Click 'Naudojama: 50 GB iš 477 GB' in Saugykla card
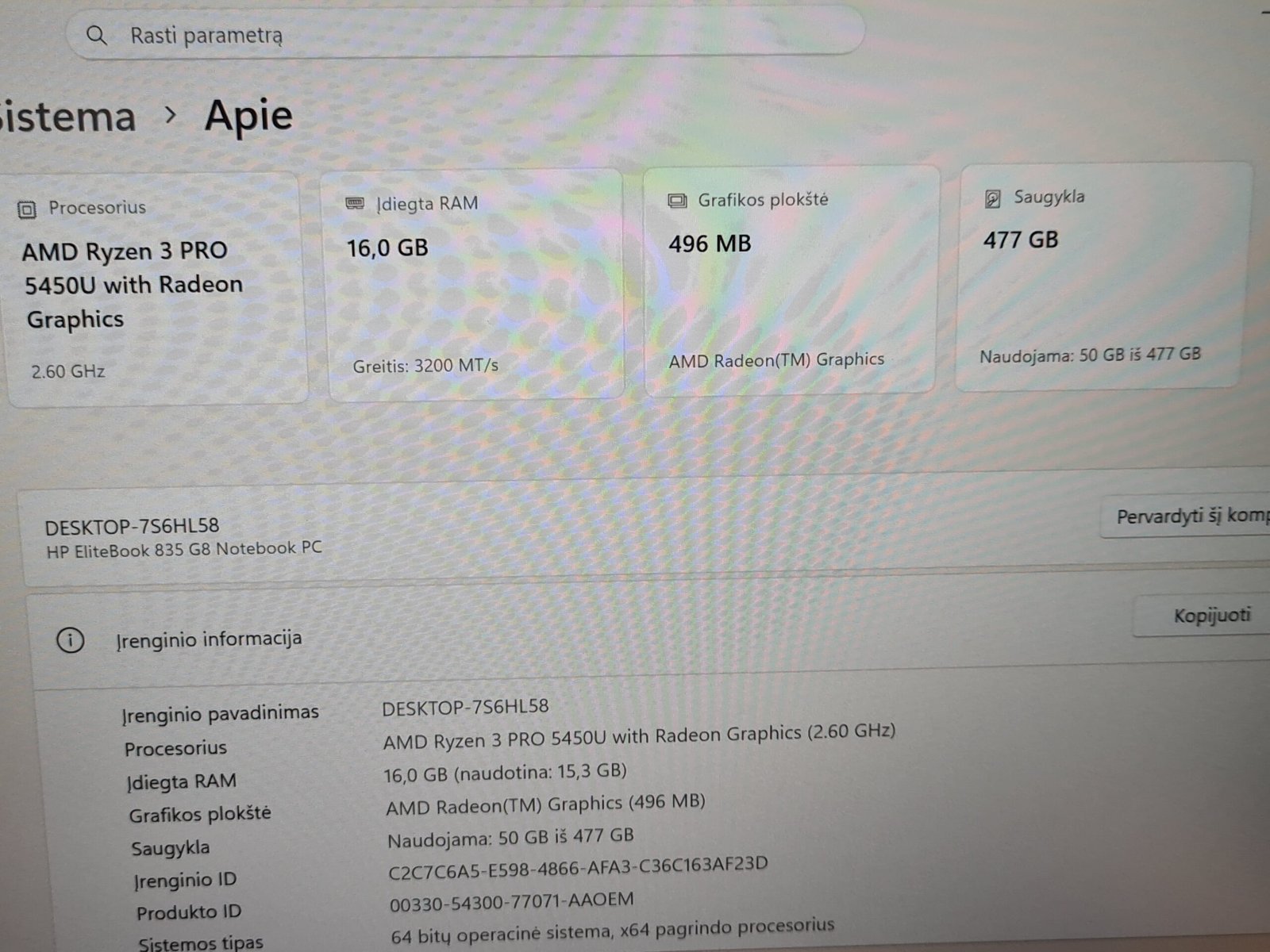 tap(1090, 355)
